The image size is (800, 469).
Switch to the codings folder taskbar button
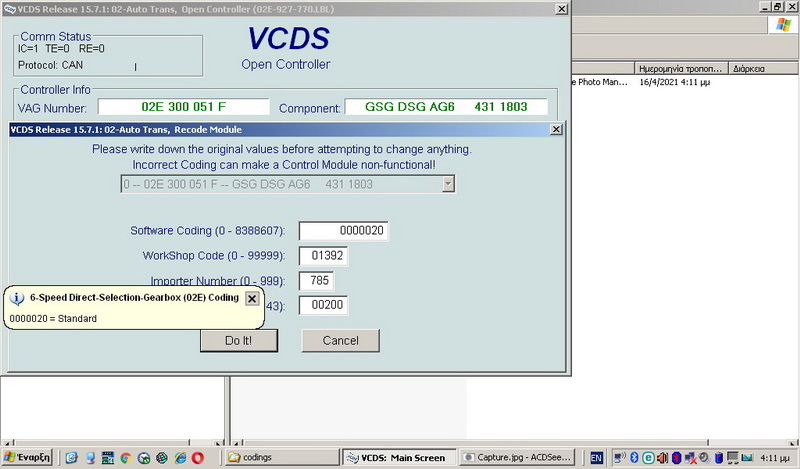tap(282, 457)
